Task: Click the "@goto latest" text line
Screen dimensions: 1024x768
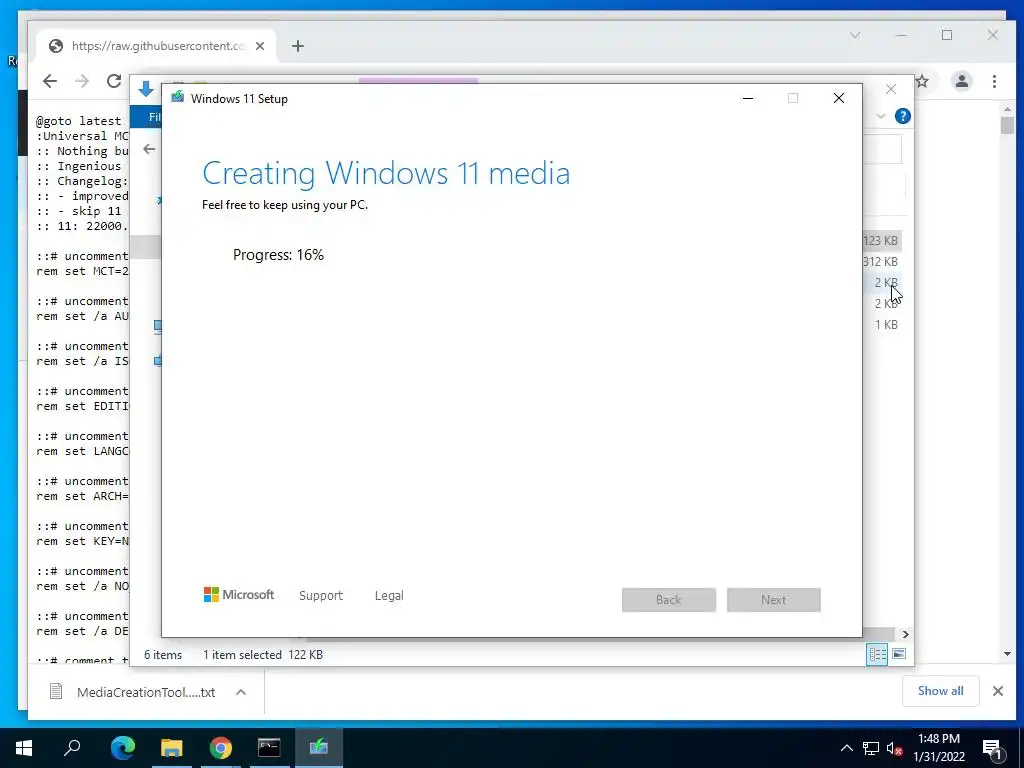Action: click(78, 121)
